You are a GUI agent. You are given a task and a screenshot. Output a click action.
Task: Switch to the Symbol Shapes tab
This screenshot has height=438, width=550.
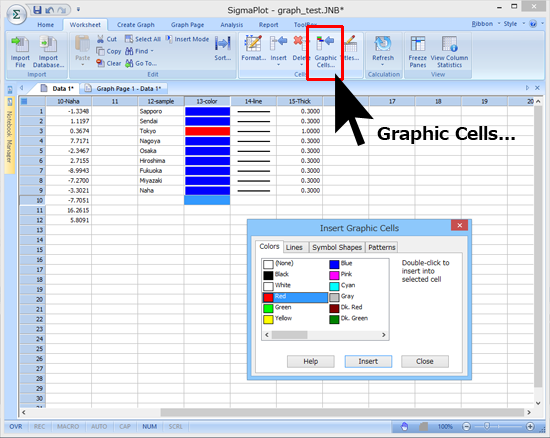pos(337,247)
